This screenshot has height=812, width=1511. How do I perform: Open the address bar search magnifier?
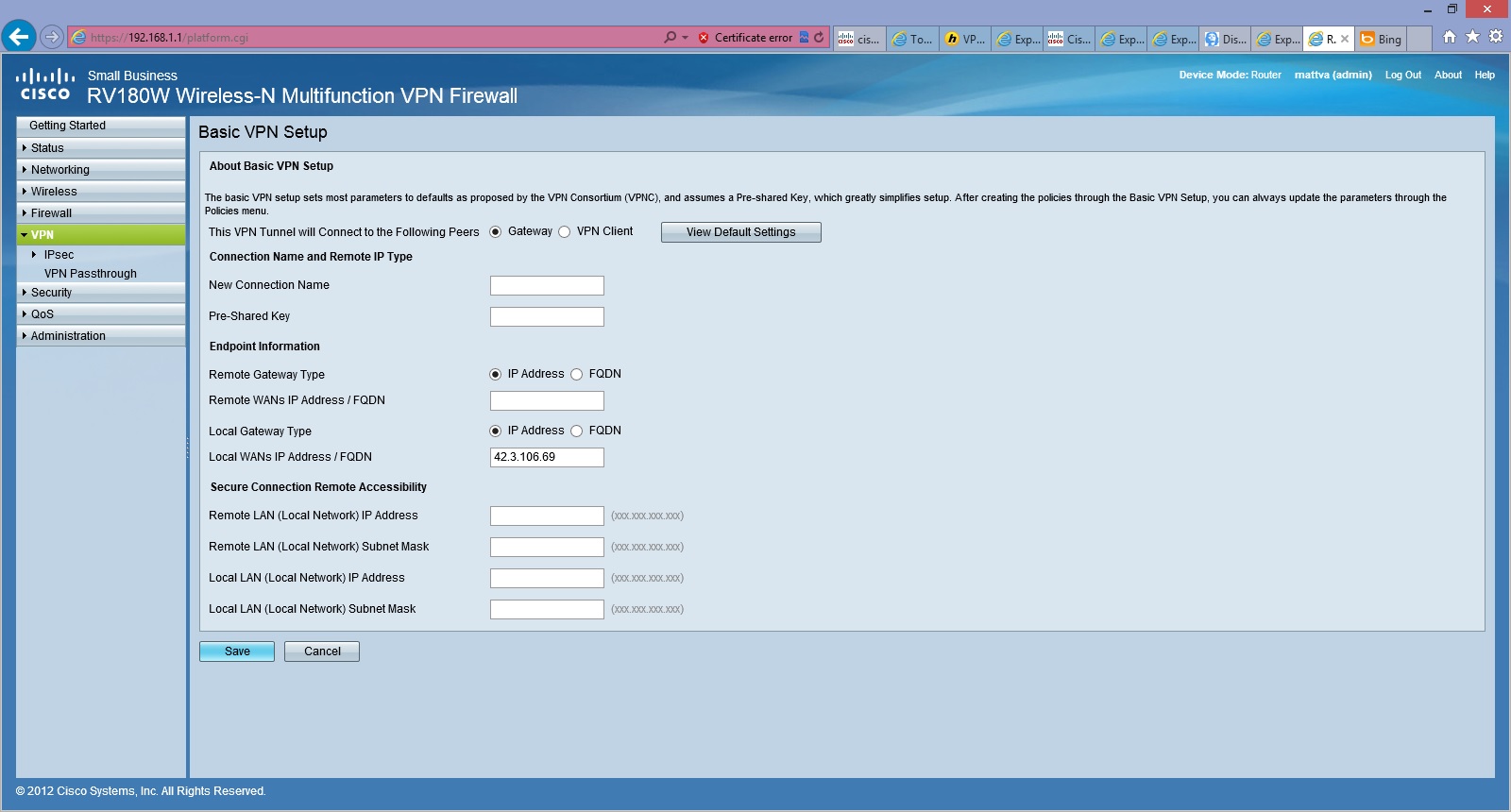[x=671, y=38]
